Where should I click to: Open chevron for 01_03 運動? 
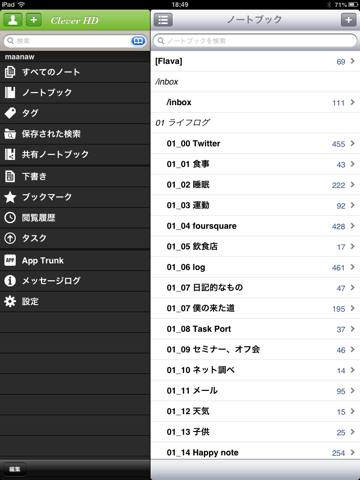tap(352, 205)
